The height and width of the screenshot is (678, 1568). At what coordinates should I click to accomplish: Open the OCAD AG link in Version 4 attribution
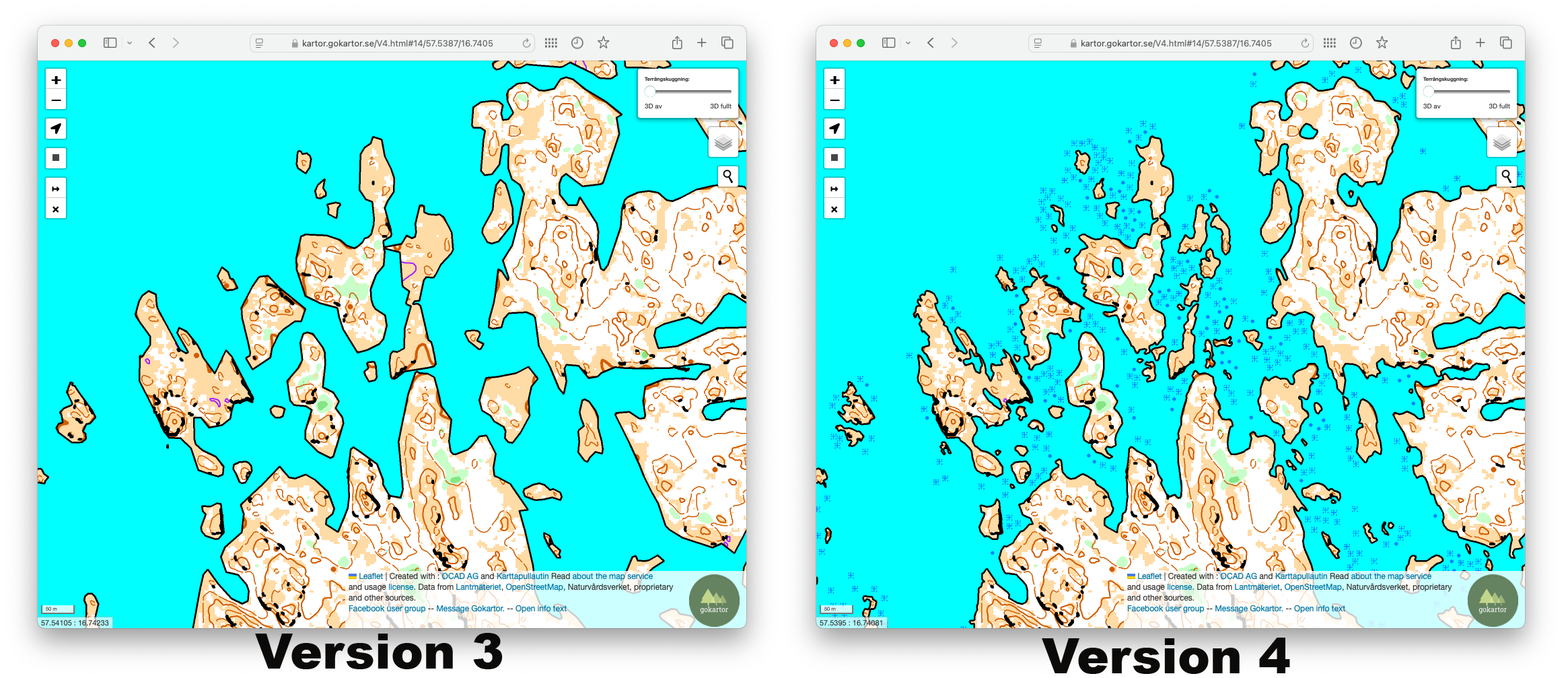1238,576
